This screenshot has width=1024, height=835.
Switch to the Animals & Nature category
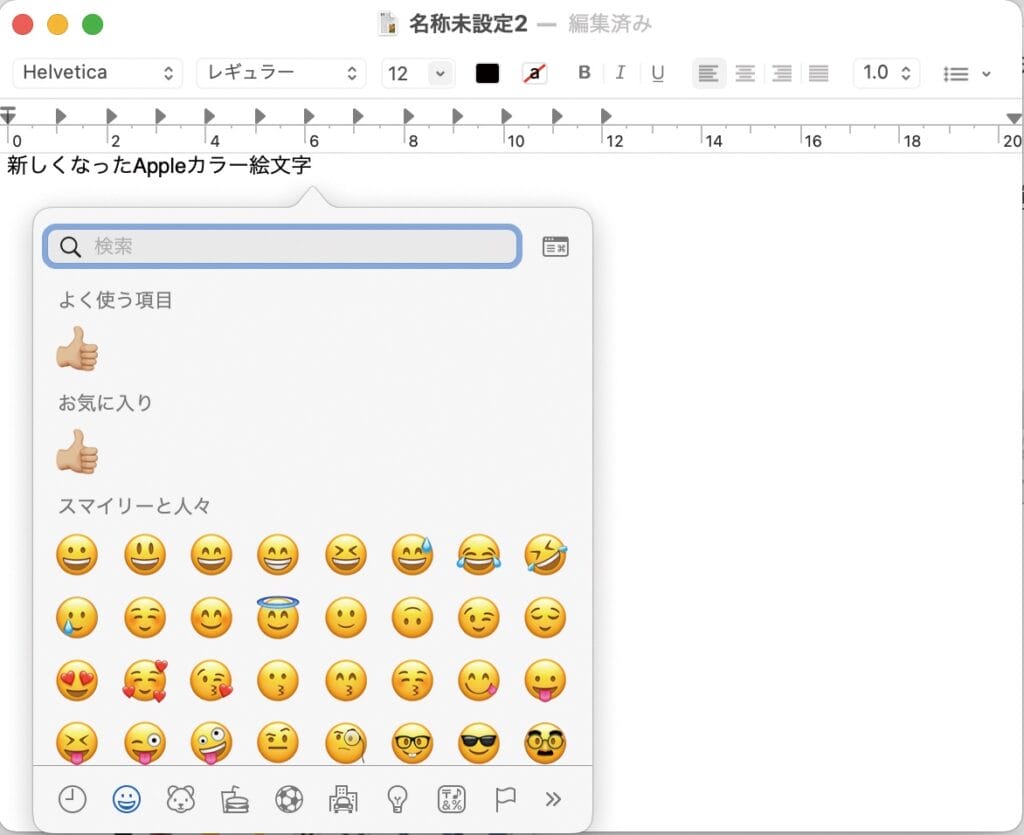pos(180,799)
